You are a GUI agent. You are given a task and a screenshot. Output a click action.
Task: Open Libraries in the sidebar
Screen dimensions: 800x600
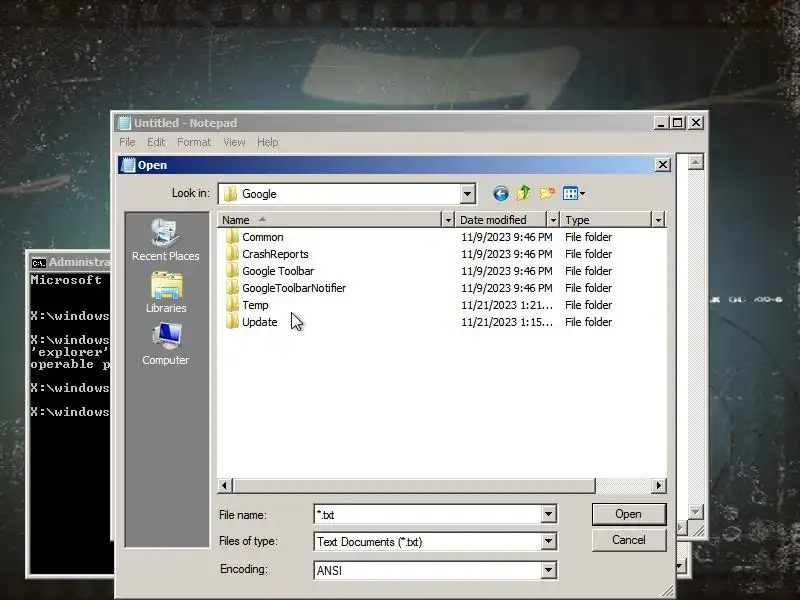(165, 292)
